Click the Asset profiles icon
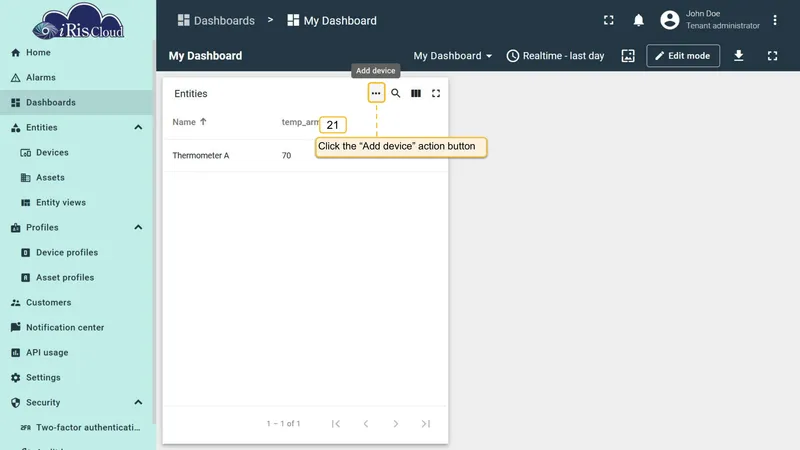The height and width of the screenshot is (450, 800). [26, 278]
